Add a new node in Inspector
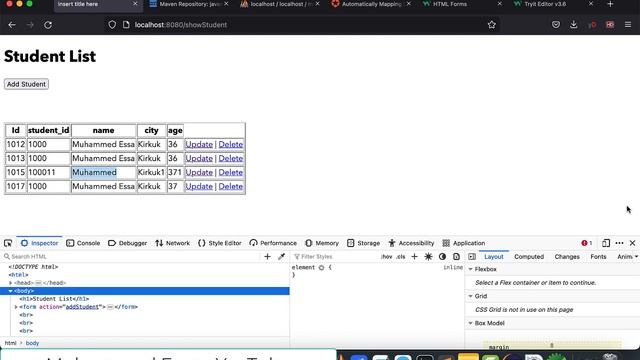Image resolution: width=640 pixels, height=360 pixels. click(267, 257)
